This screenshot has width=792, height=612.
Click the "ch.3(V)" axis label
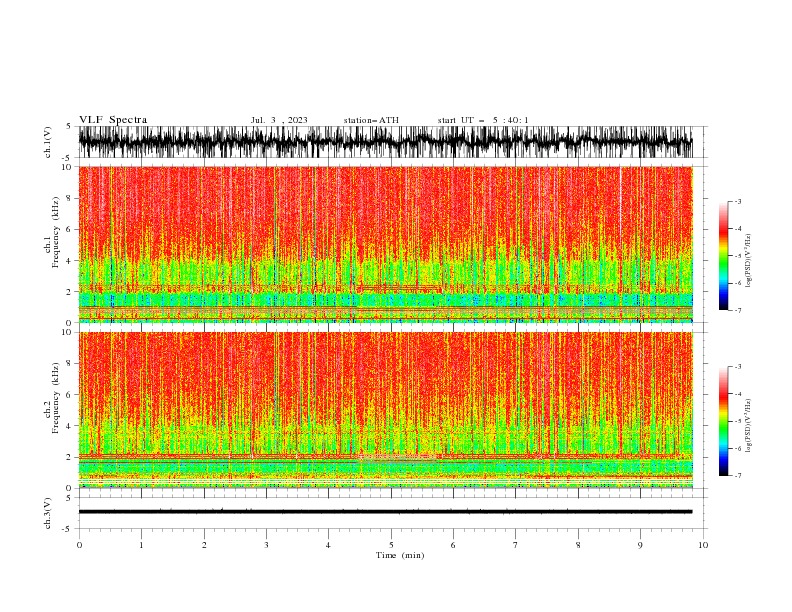tap(48, 513)
